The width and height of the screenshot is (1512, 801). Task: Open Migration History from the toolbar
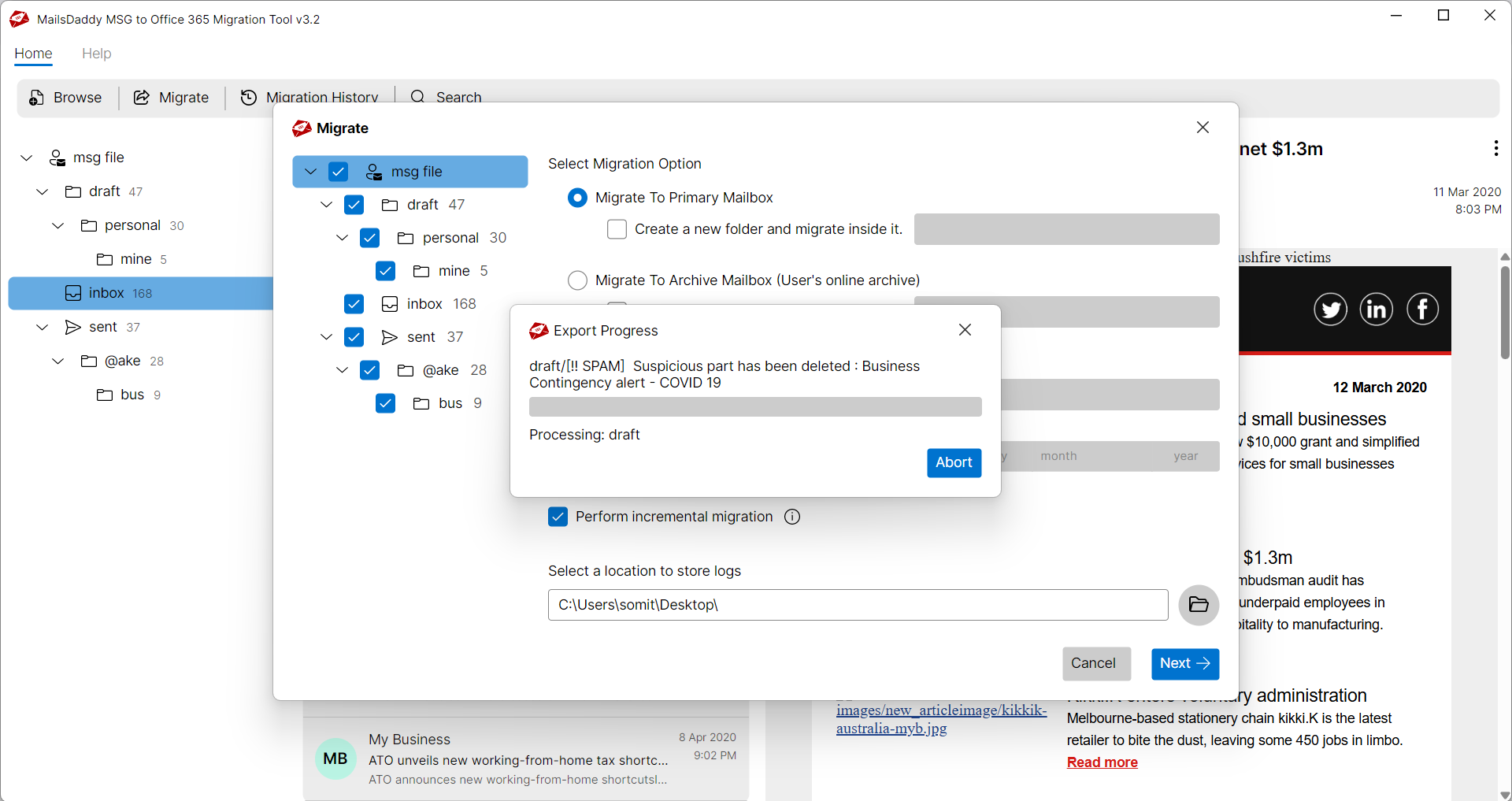click(x=249, y=97)
